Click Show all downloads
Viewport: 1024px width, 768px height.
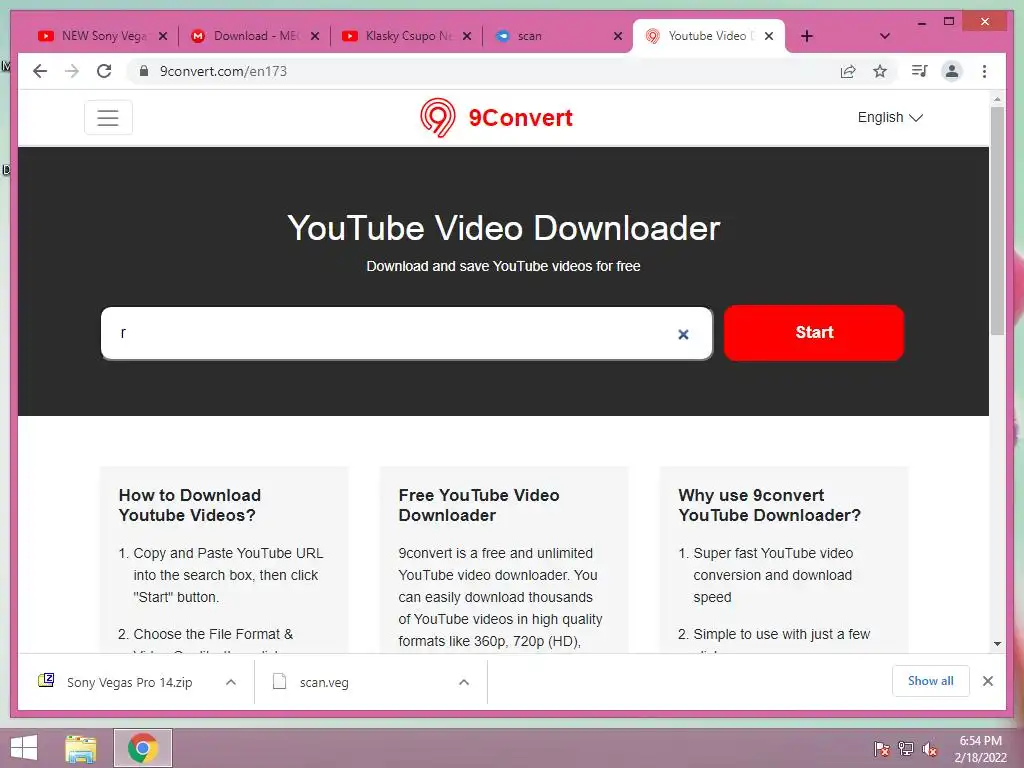point(931,681)
